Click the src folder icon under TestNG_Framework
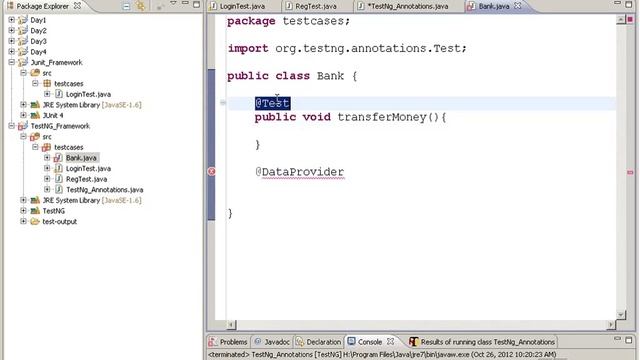 point(35,137)
